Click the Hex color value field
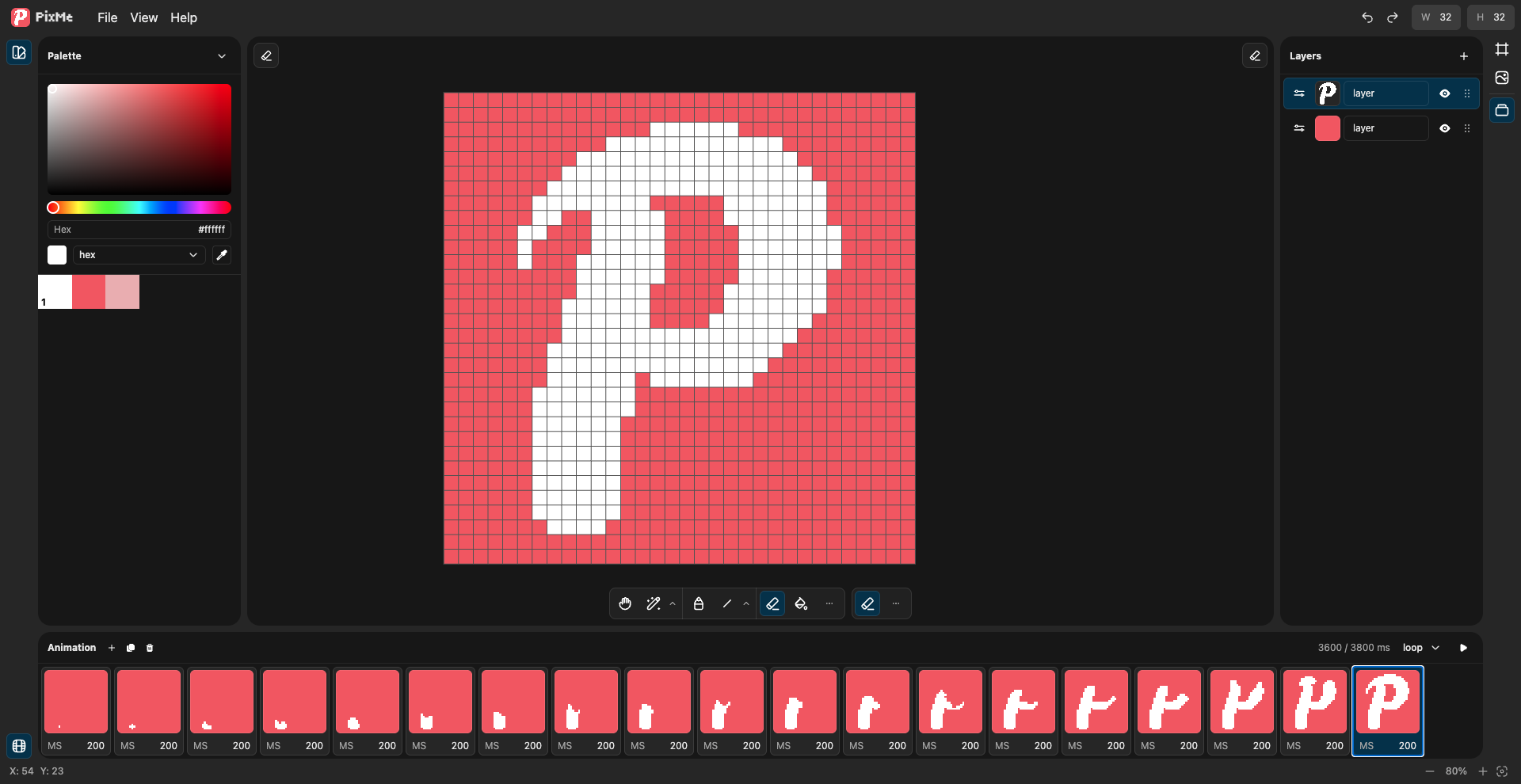Viewport: 1521px width, 784px height. pos(139,230)
